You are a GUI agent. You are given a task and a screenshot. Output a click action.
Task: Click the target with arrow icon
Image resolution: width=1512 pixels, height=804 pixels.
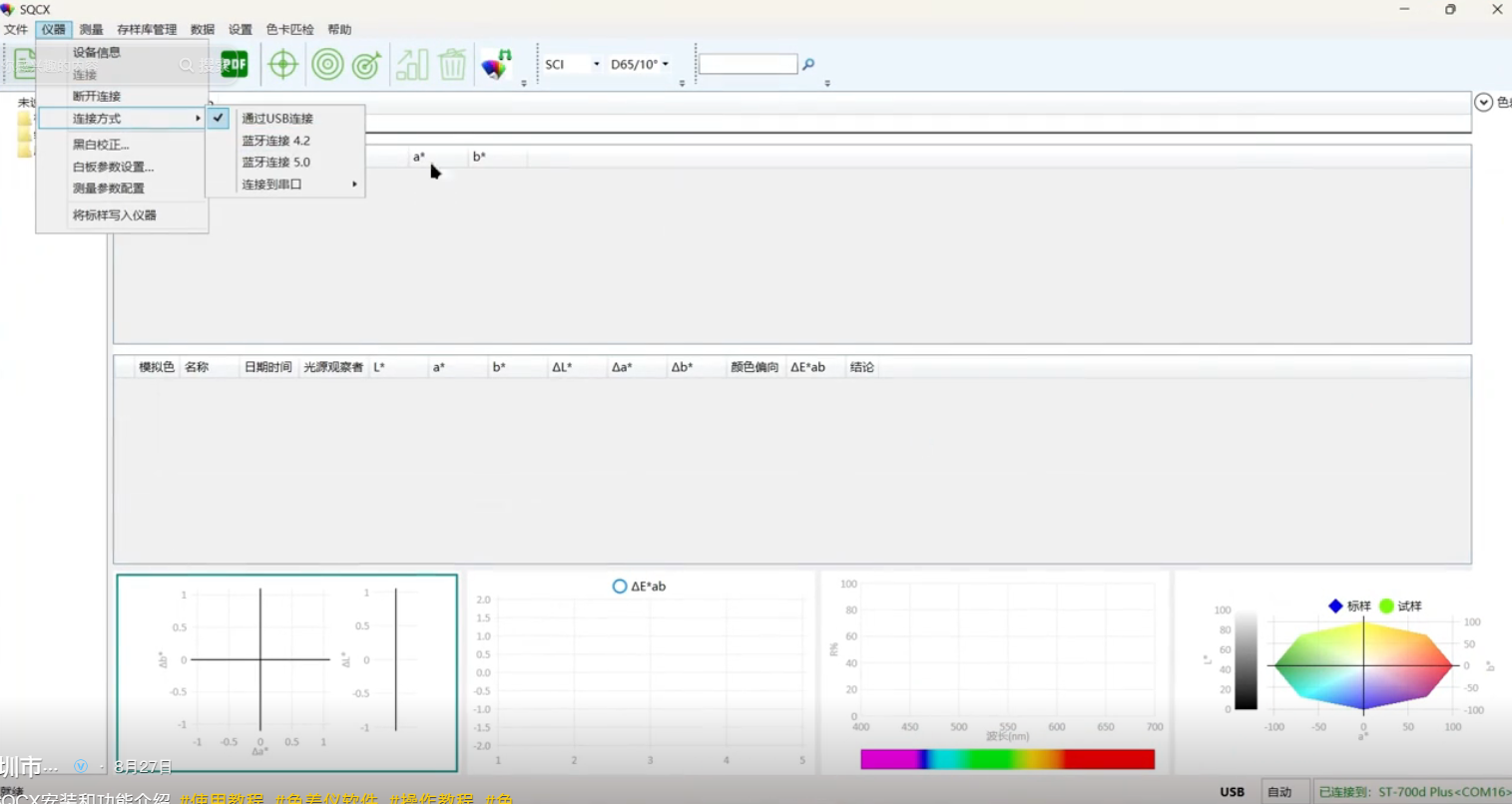point(367,64)
